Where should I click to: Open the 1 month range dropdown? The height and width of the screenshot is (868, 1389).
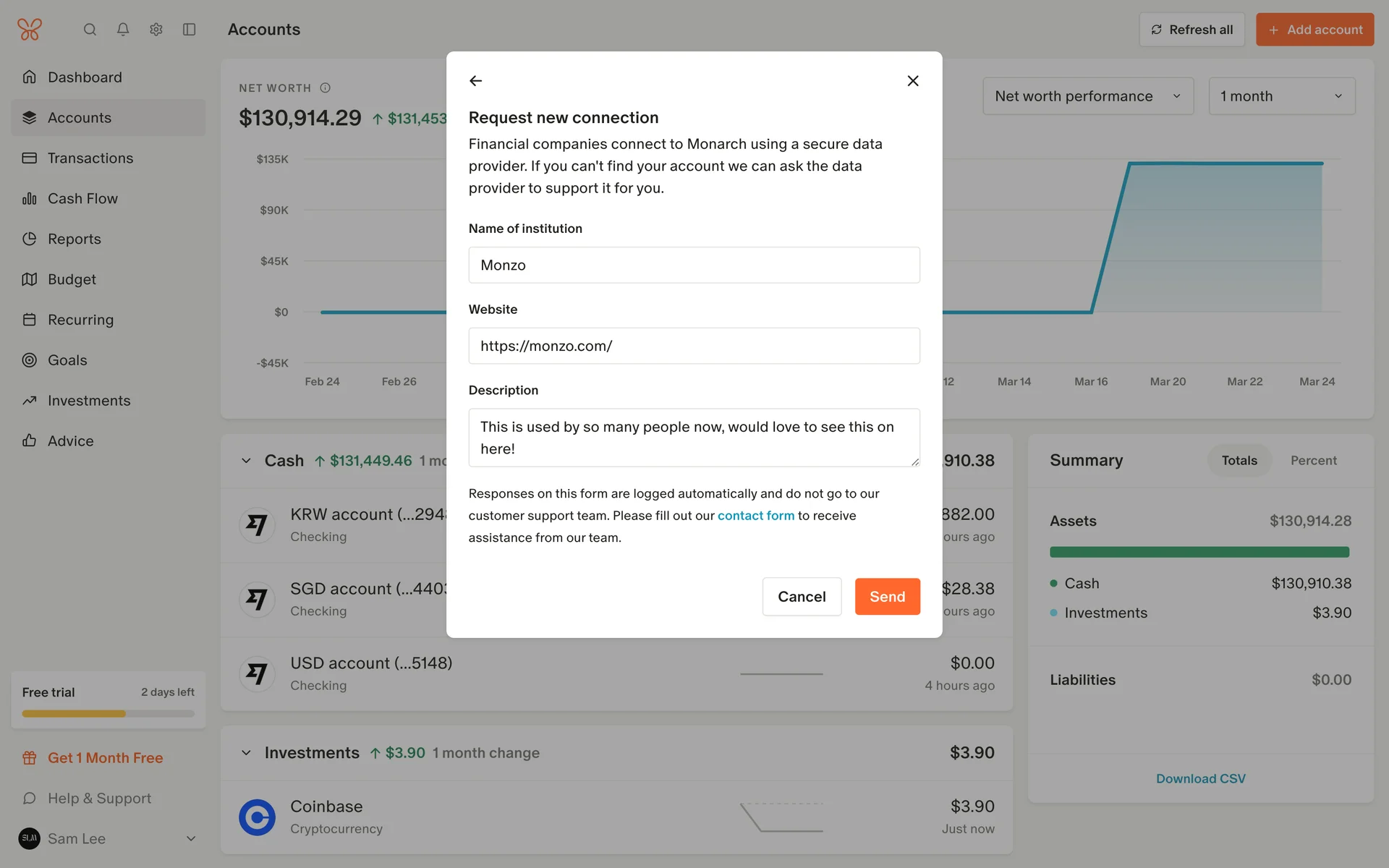pyautogui.click(x=1281, y=96)
